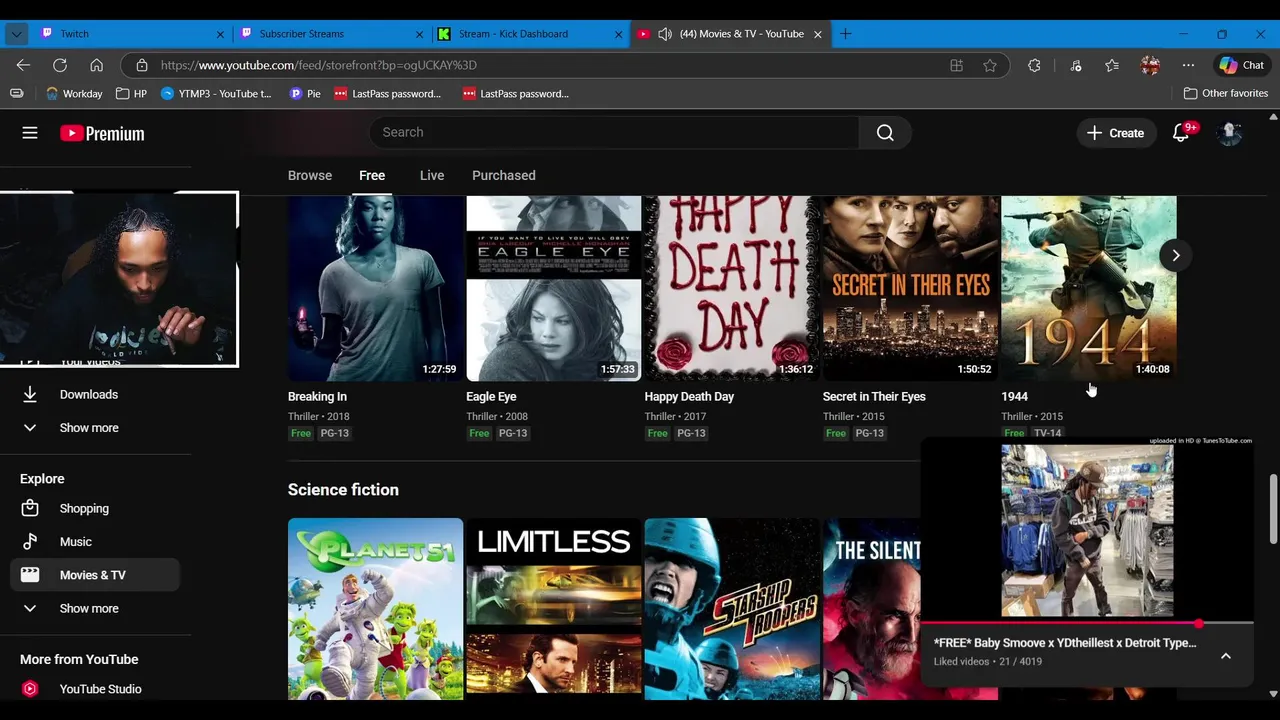
Task: Click the miniplayer video title text
Action: [1064, 643]
